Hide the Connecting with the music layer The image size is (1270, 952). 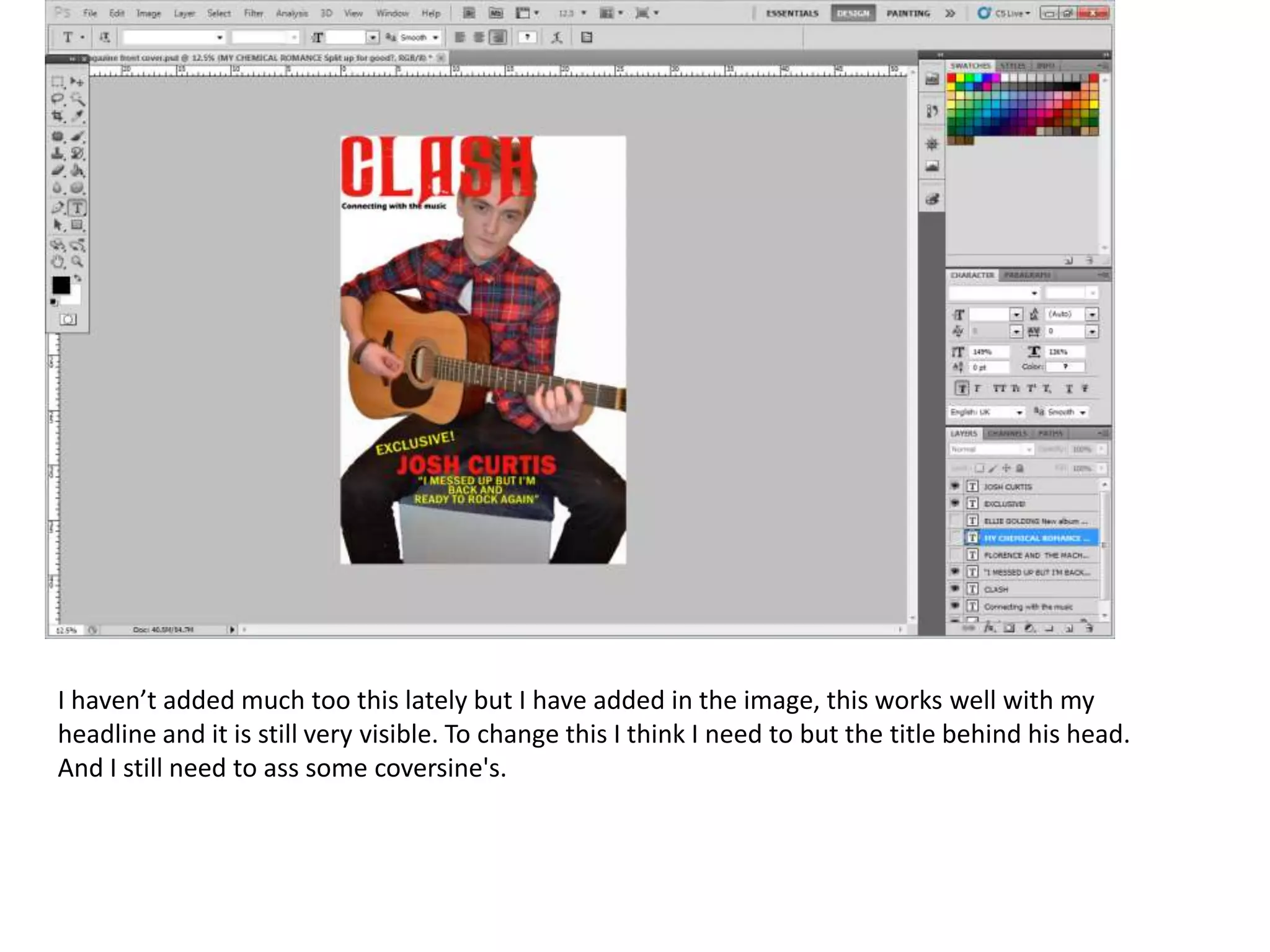pyautogui.click(x=955, y=606)
